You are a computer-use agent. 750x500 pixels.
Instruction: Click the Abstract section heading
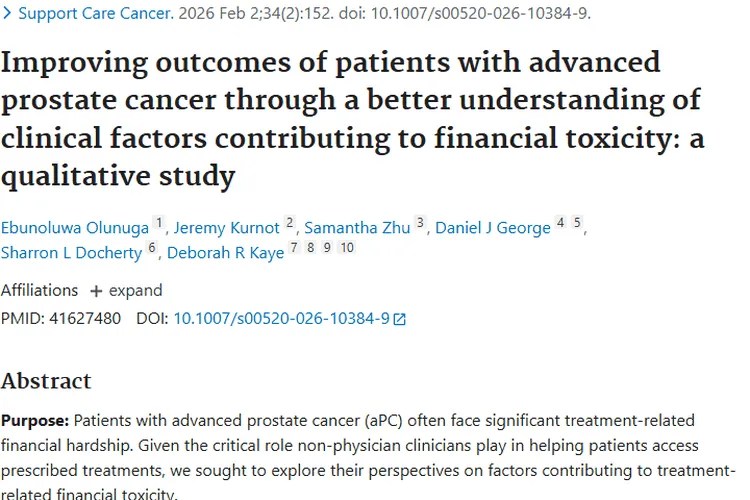tap(46, 381)
